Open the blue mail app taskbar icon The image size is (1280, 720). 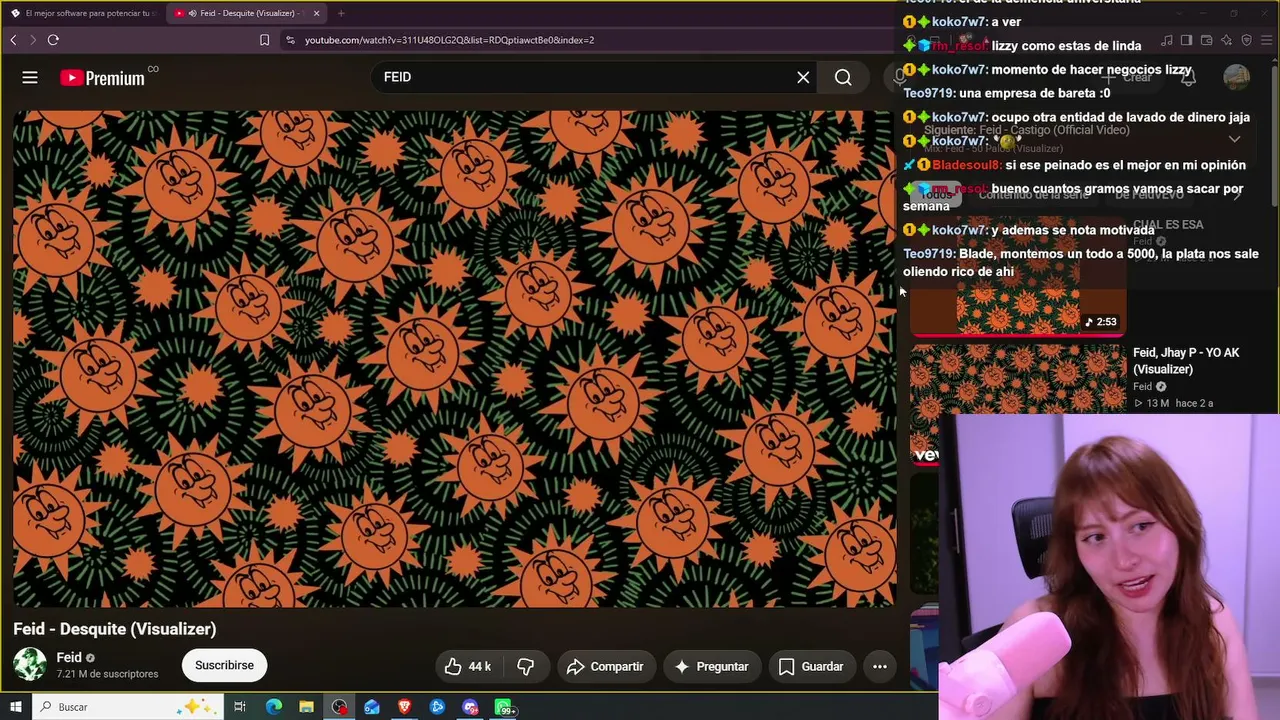click(372, 707)
